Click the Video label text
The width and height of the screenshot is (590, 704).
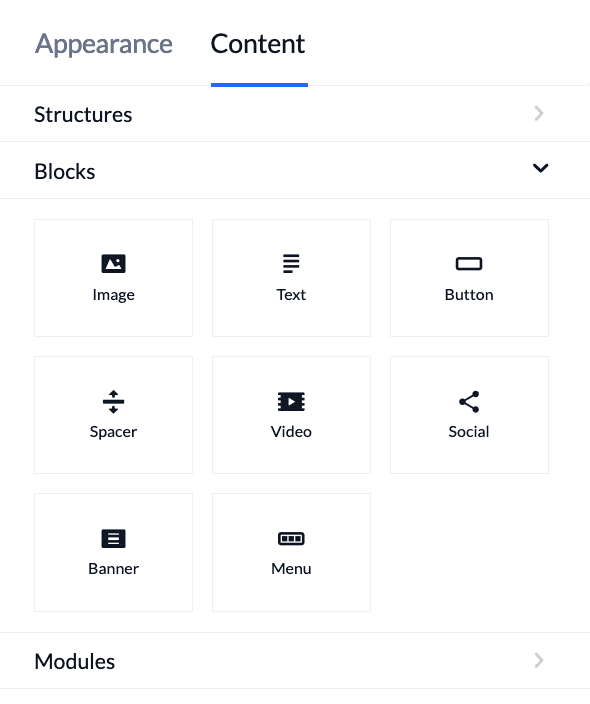pos(291,431)
